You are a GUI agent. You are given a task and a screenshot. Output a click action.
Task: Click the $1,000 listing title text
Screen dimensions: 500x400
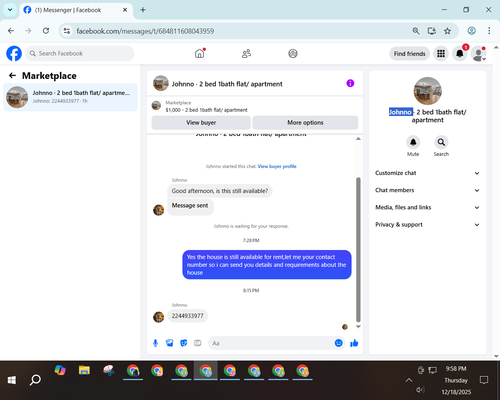coord(206,110)
